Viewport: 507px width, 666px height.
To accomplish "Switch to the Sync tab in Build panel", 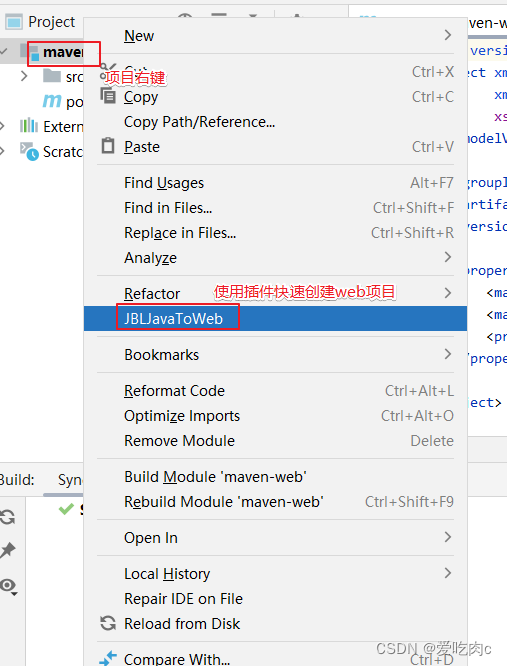I will [70, 480].
